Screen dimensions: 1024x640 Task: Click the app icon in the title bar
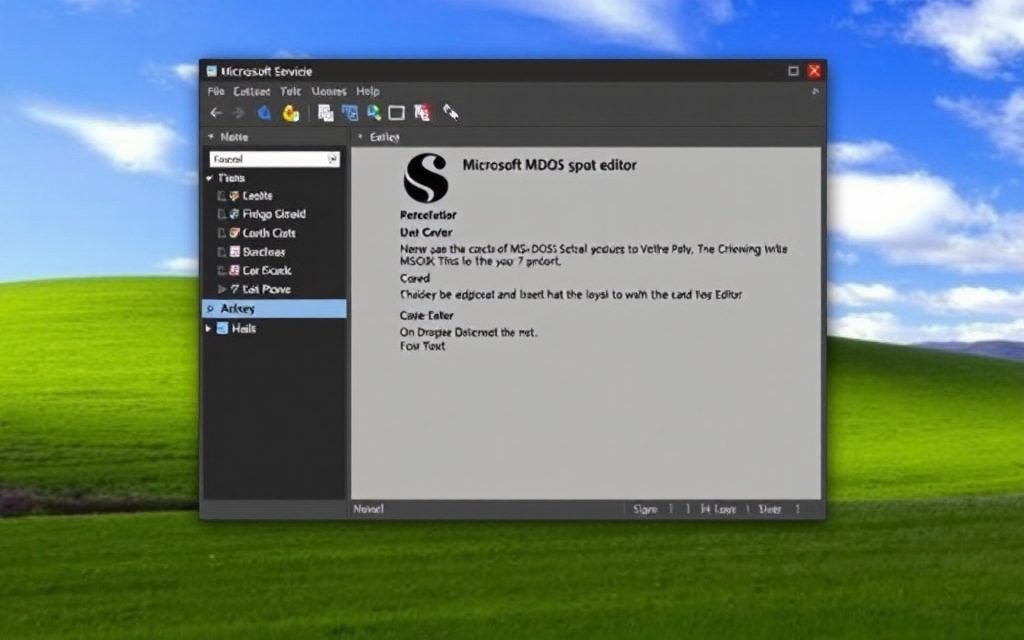[212, 71]
